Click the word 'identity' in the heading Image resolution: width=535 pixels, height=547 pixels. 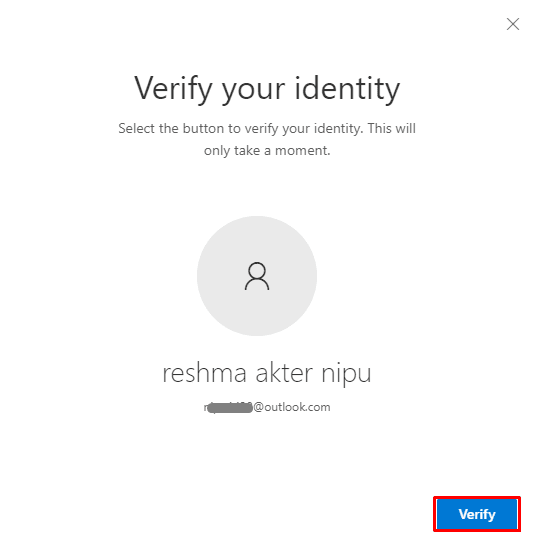(x=347, y=89)
